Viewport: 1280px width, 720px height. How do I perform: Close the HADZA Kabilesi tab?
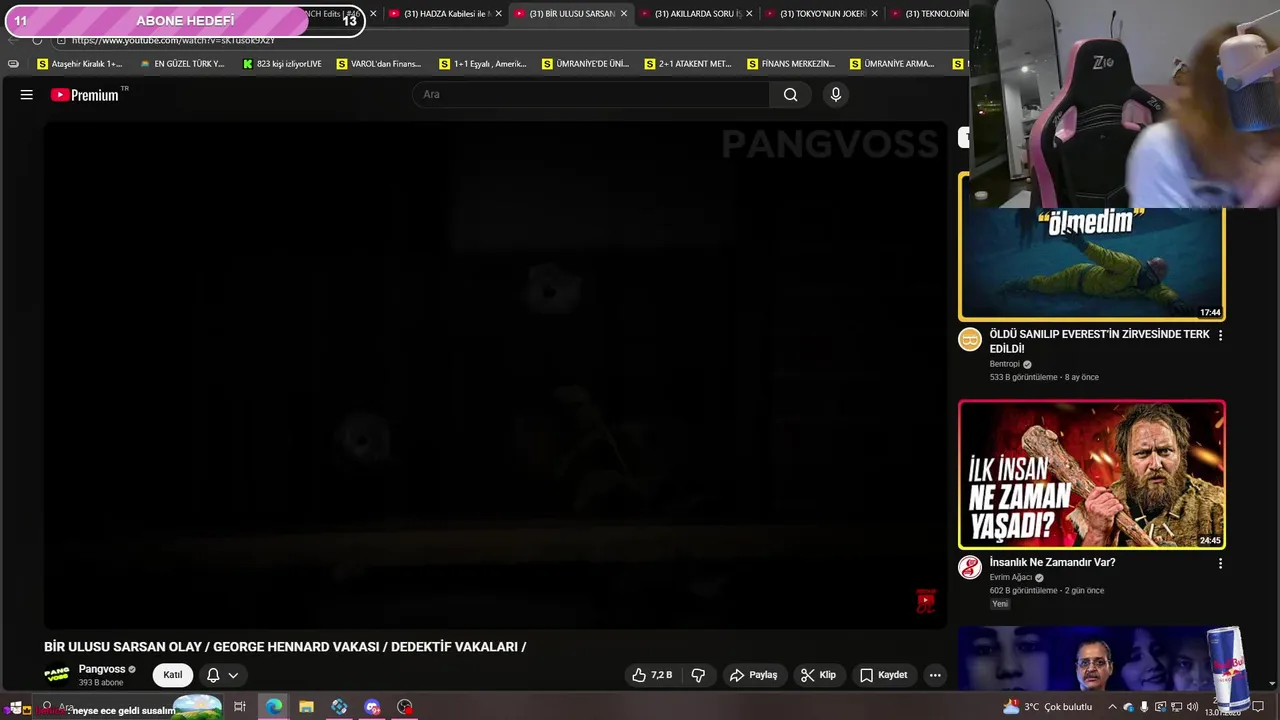click(x=499, y=14)
